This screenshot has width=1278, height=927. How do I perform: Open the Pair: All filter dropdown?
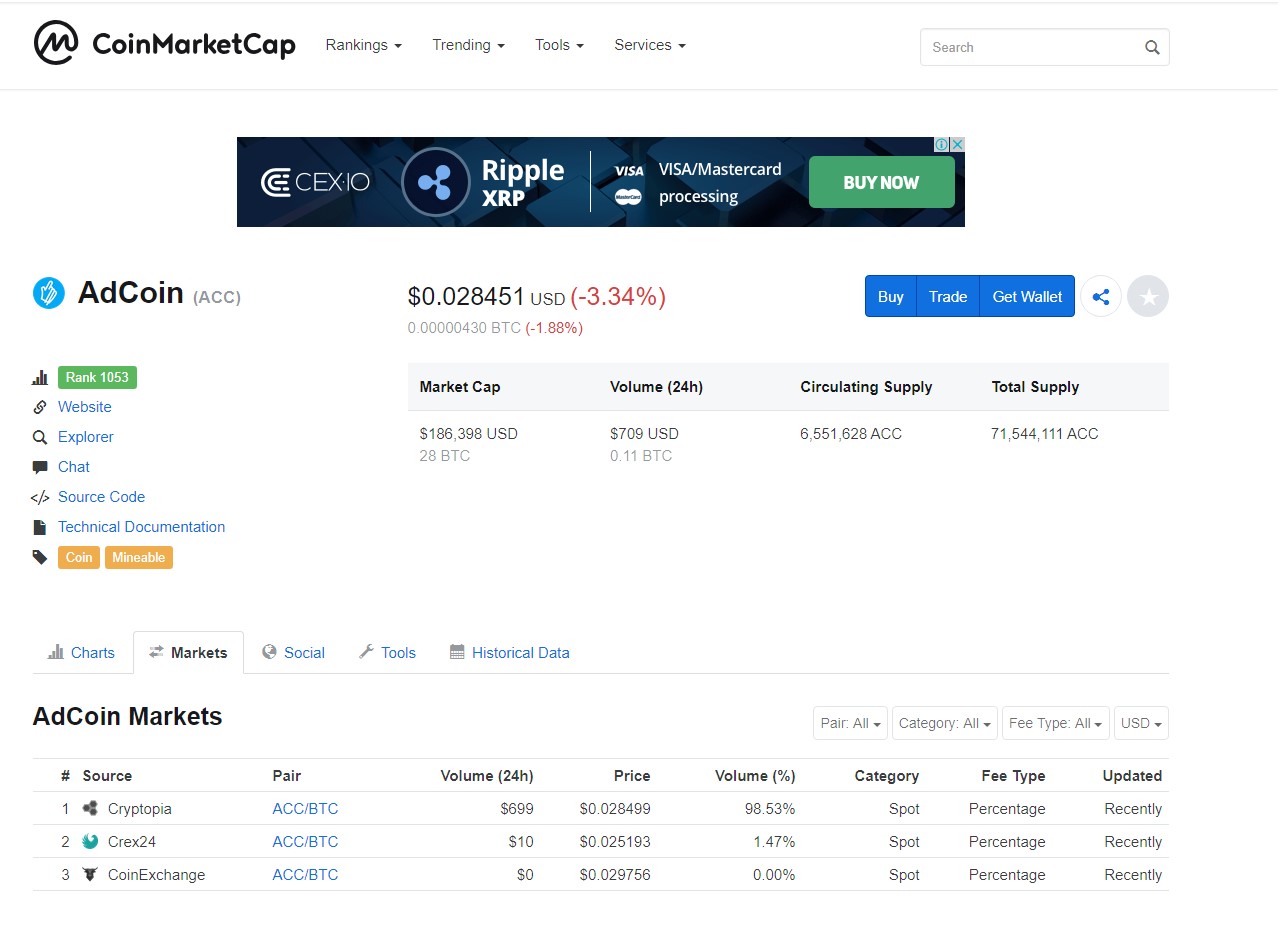pos(850,723)
